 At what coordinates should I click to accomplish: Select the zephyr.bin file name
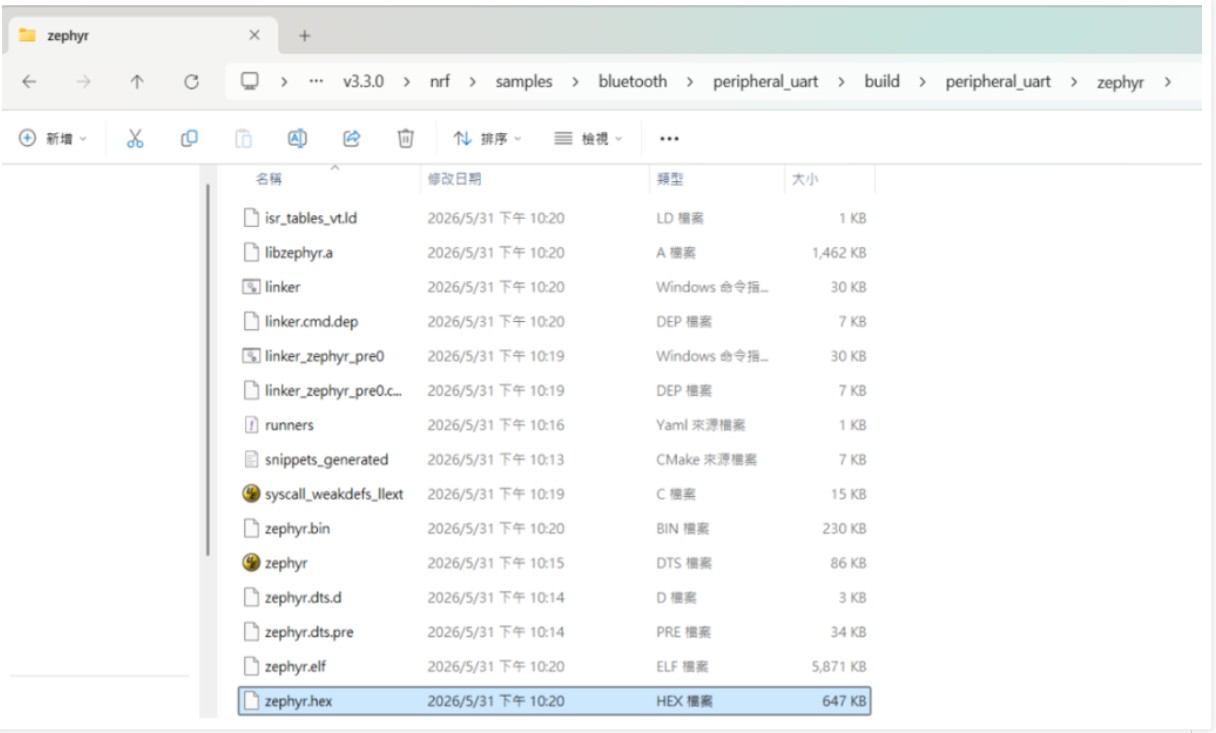tap(297, 528)
